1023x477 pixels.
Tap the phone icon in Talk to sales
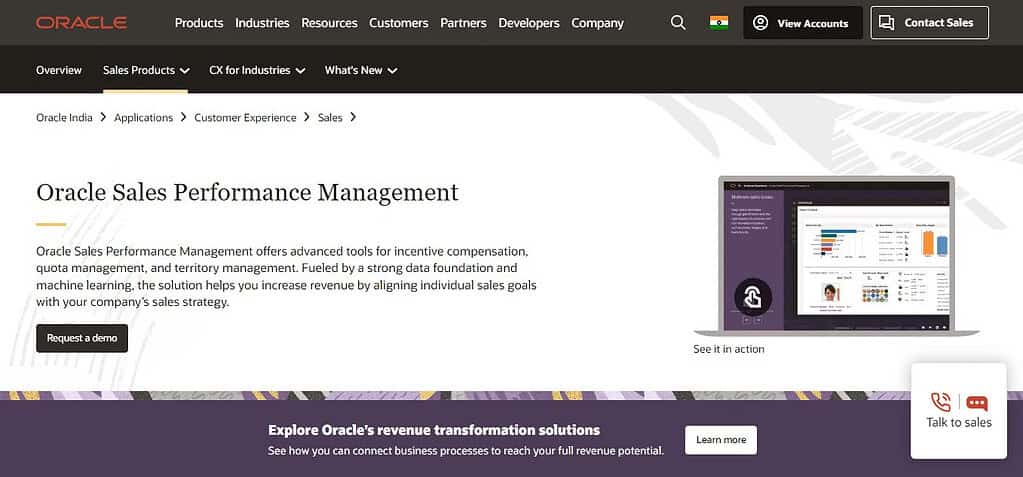941,401
